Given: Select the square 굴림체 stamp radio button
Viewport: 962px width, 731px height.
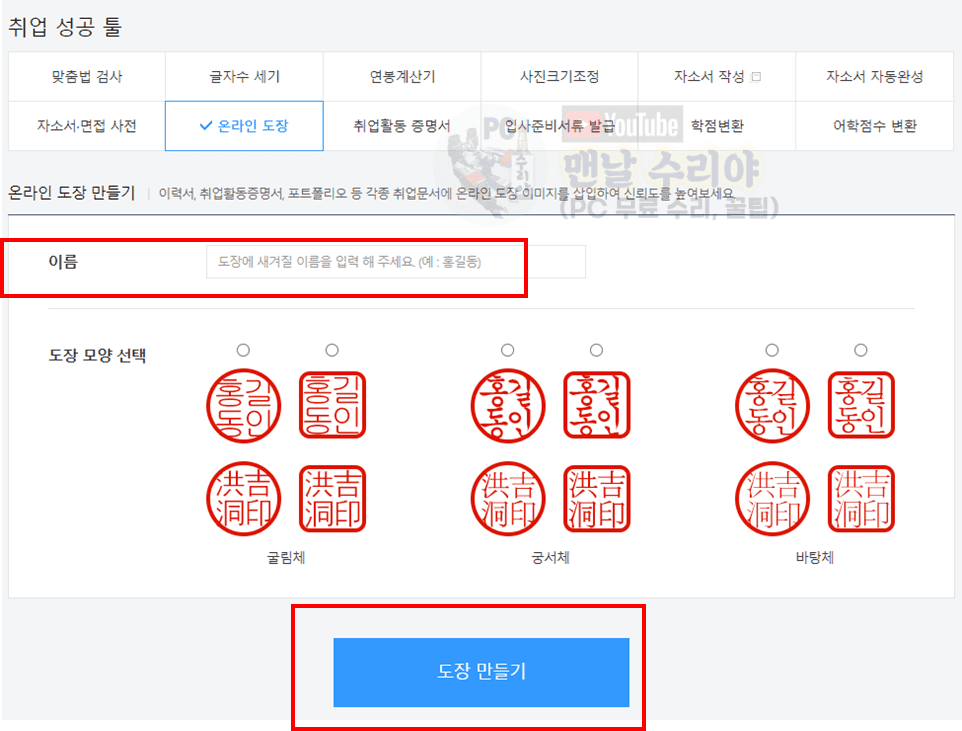Looking at the screenshot, I should click(332, 350).
